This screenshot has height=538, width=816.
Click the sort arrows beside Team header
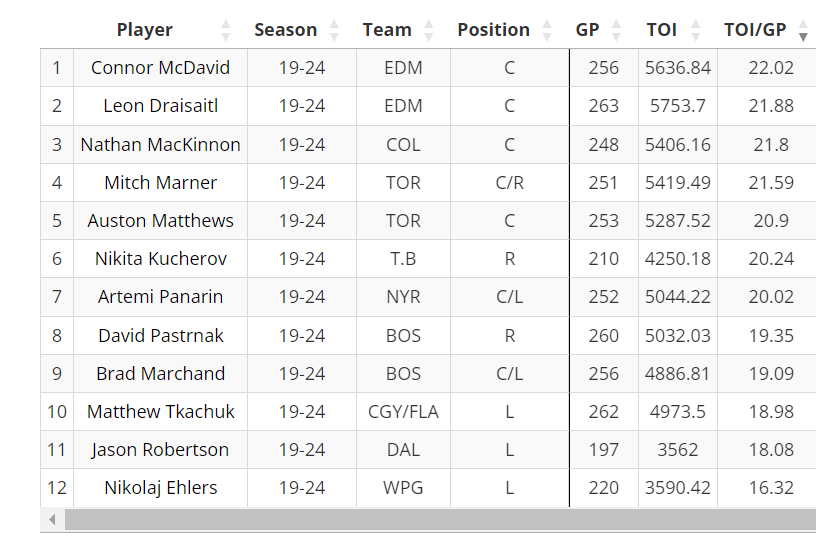(x=429, y=30)
